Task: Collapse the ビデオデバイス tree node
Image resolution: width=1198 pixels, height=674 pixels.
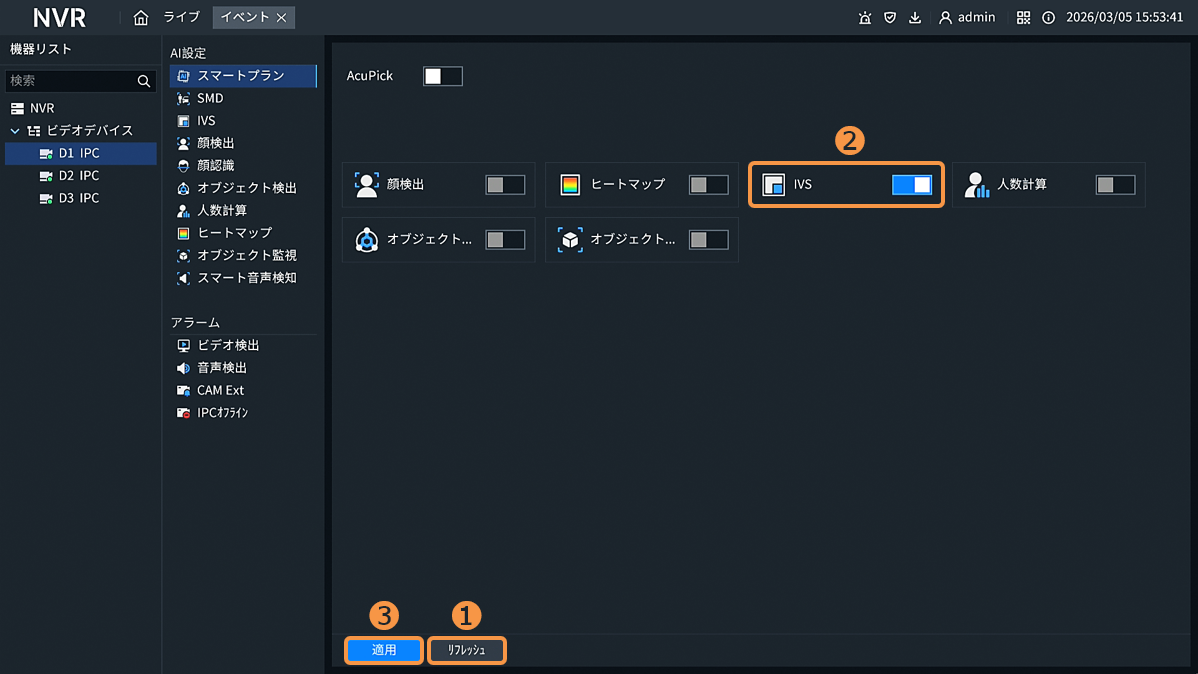Action: (x=15, y=131)
